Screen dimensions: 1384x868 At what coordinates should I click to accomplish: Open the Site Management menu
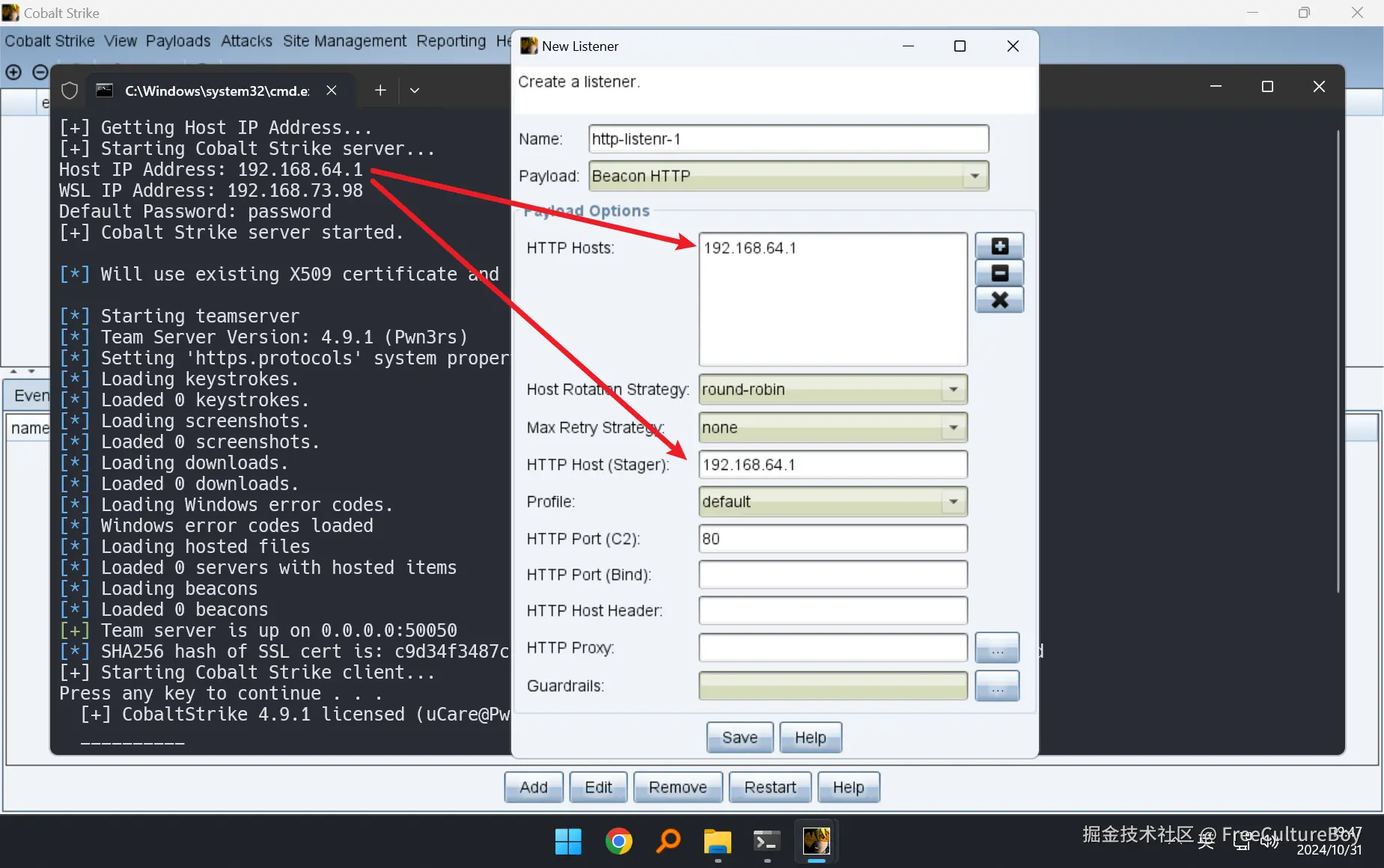(x=344, y=41)
